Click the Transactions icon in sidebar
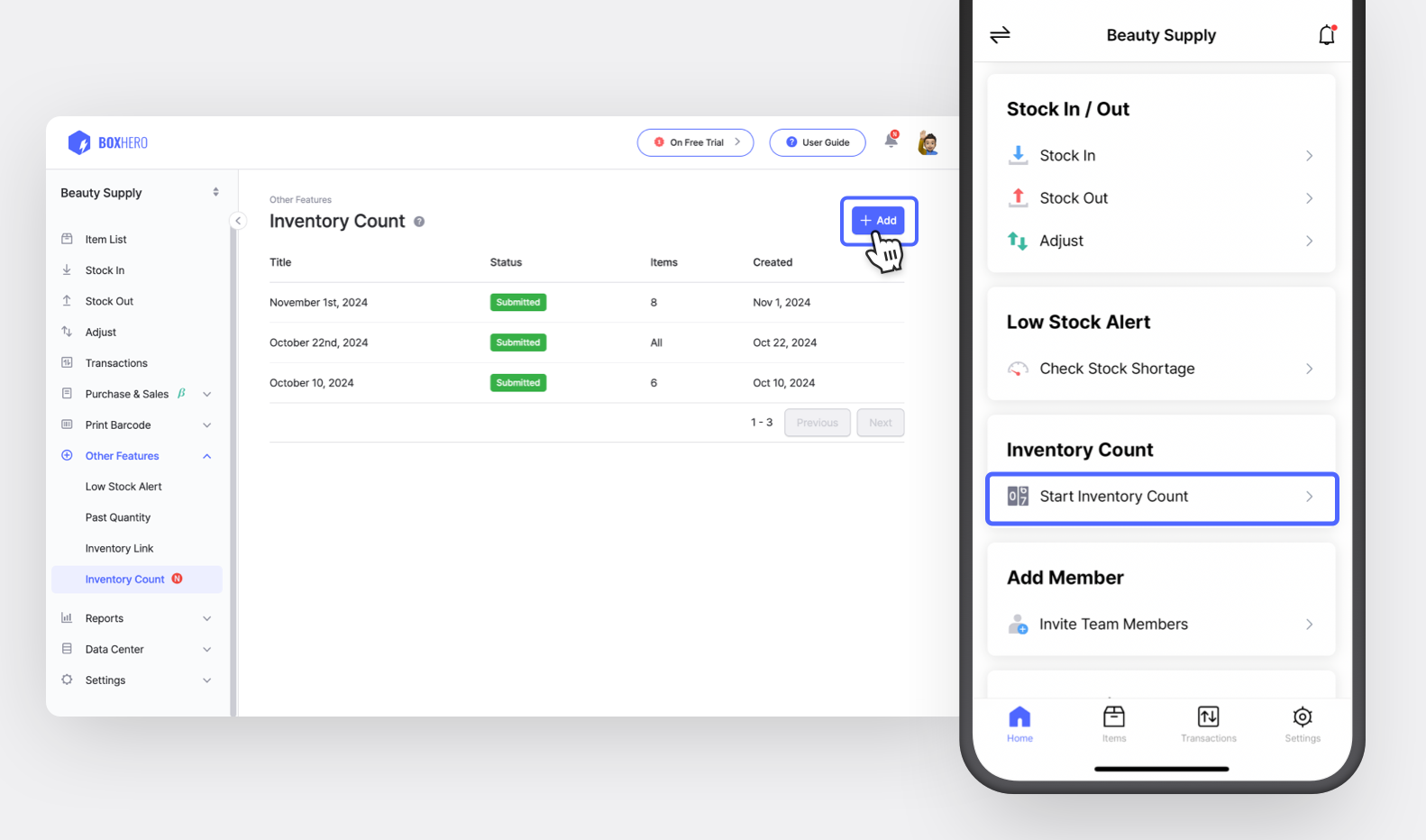 coord(67,362)
